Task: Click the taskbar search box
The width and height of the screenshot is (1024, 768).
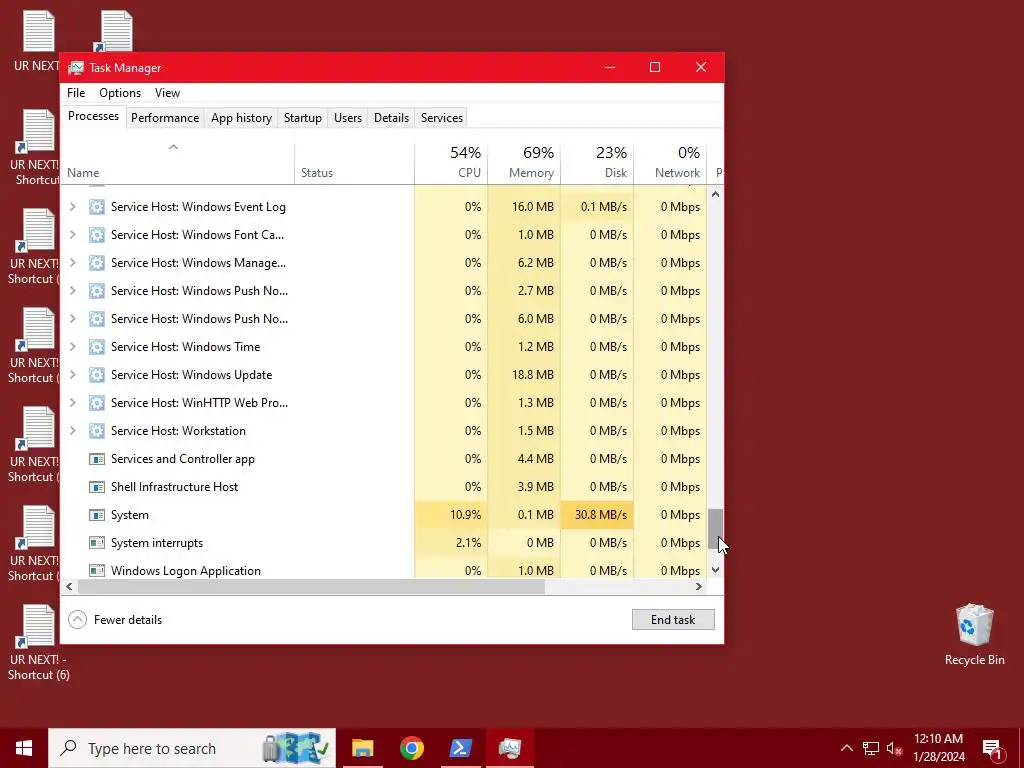Action: [x=192, y=748]
